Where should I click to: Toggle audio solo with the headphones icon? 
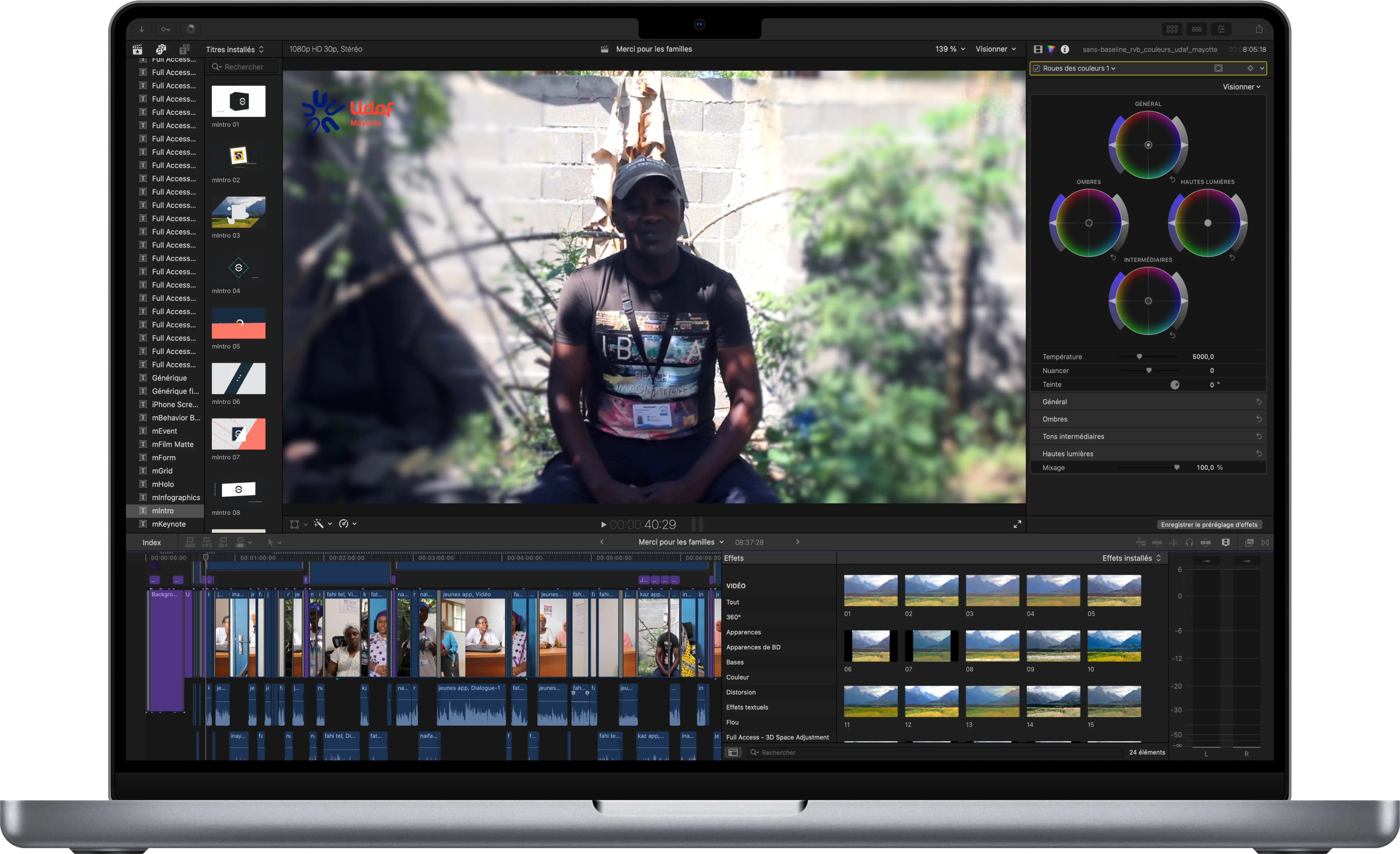(x=1190, y=543)
